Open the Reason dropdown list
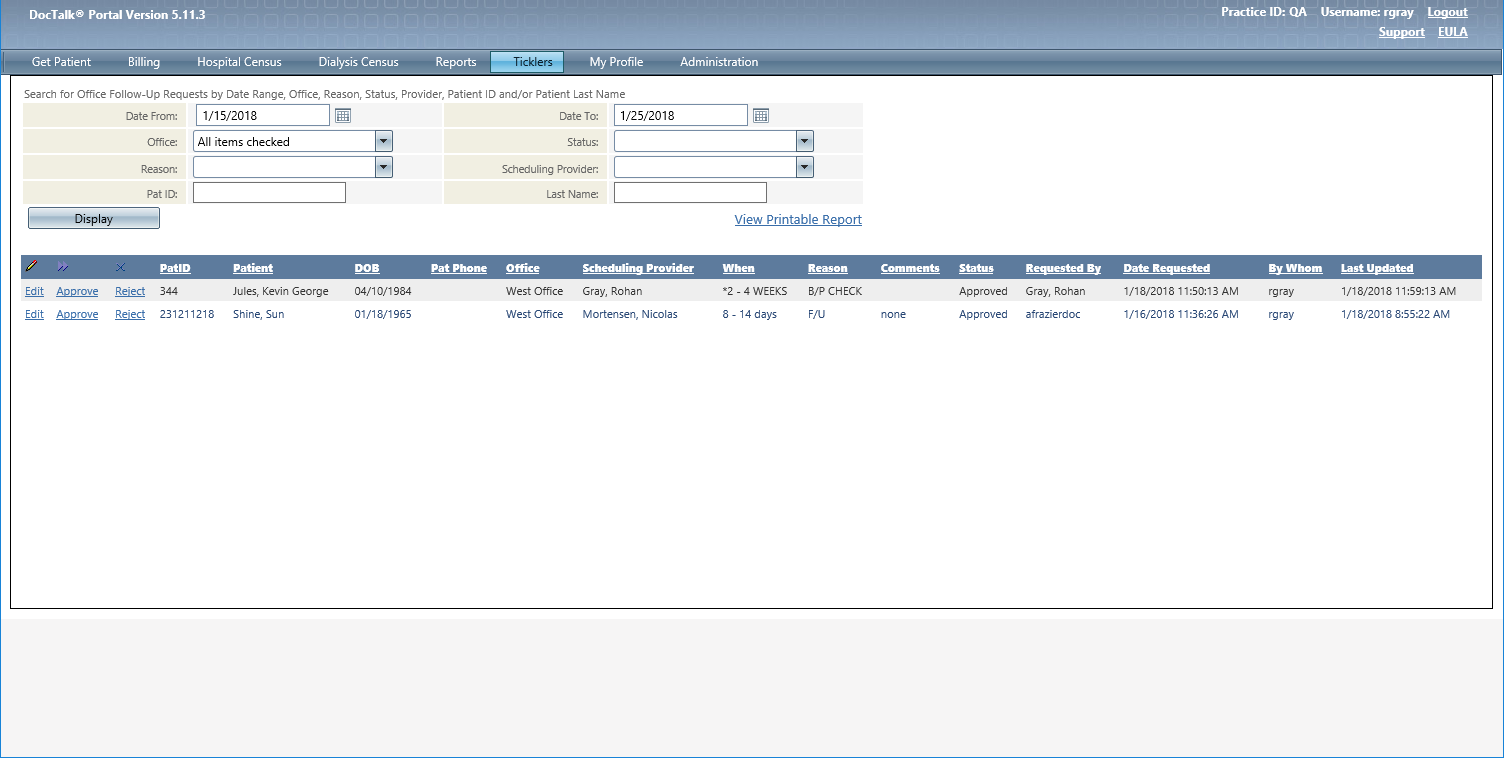The image size is (1504, 758). 384,167
